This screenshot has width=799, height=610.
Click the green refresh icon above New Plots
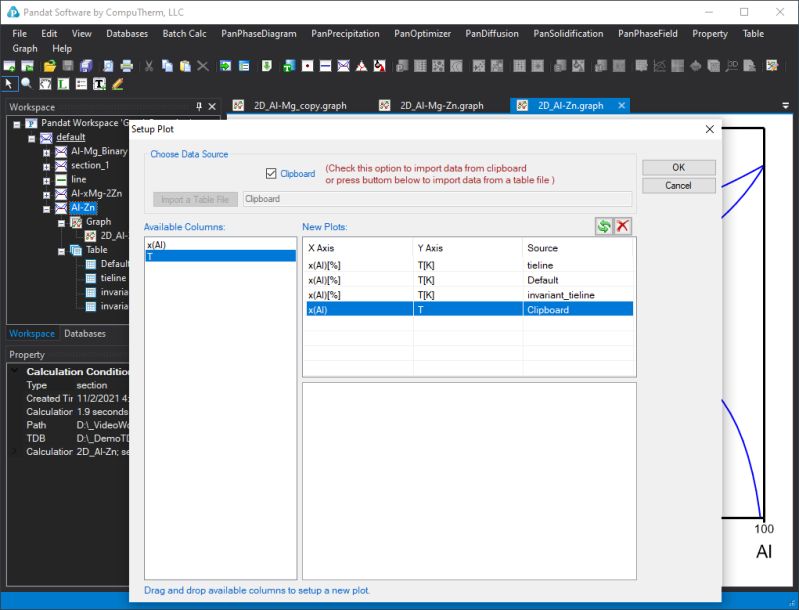pos(604,226)
